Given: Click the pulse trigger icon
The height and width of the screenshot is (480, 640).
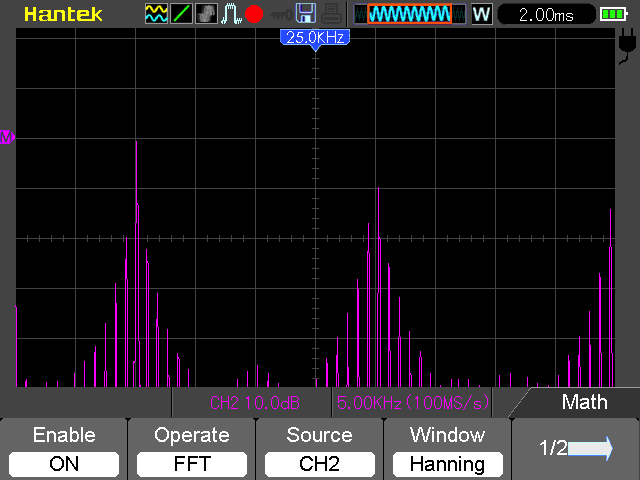Looking at the screenshot, I should coord(231,14).
